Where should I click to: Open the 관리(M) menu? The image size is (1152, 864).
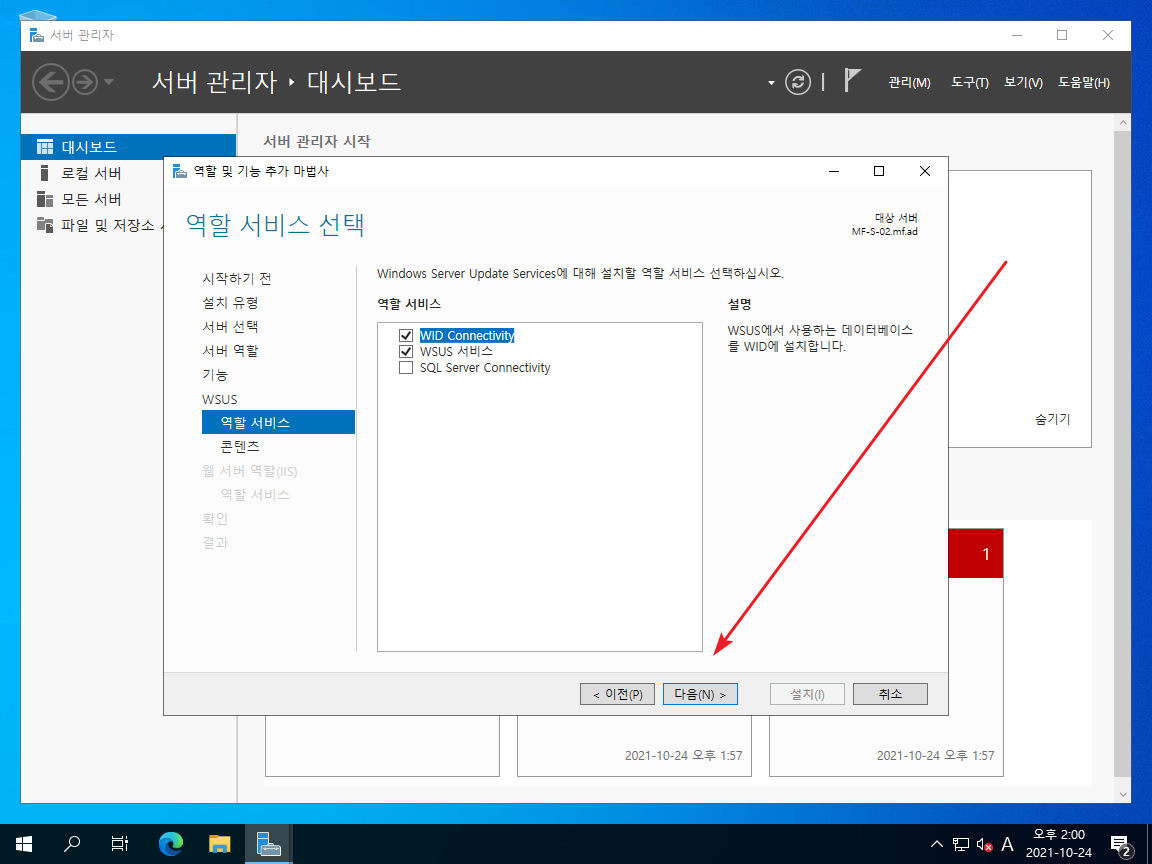(909, 82)
